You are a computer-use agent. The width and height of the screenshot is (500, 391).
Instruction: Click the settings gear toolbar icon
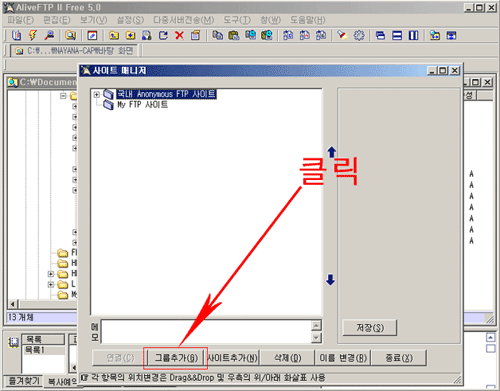coord(359,35)
